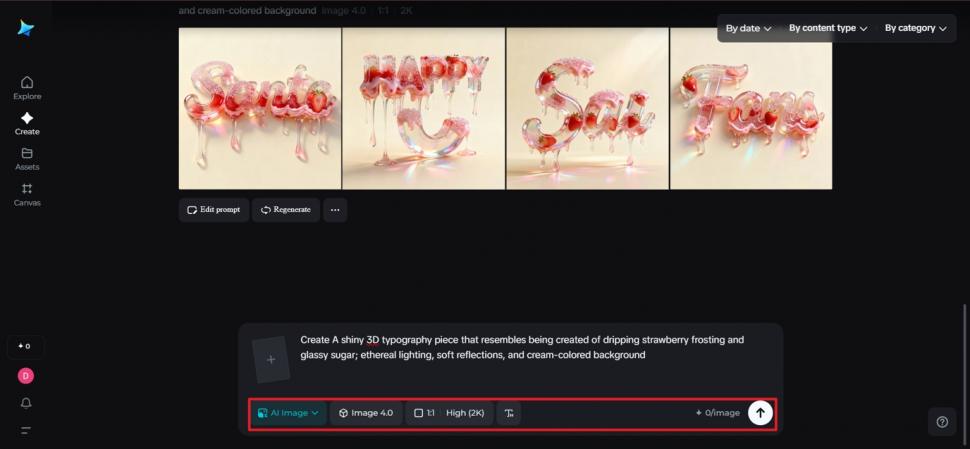The width and height of the screenshot is (970, 449).
Task: Click the user profile avatar
Action: click(x=26, y=376)
